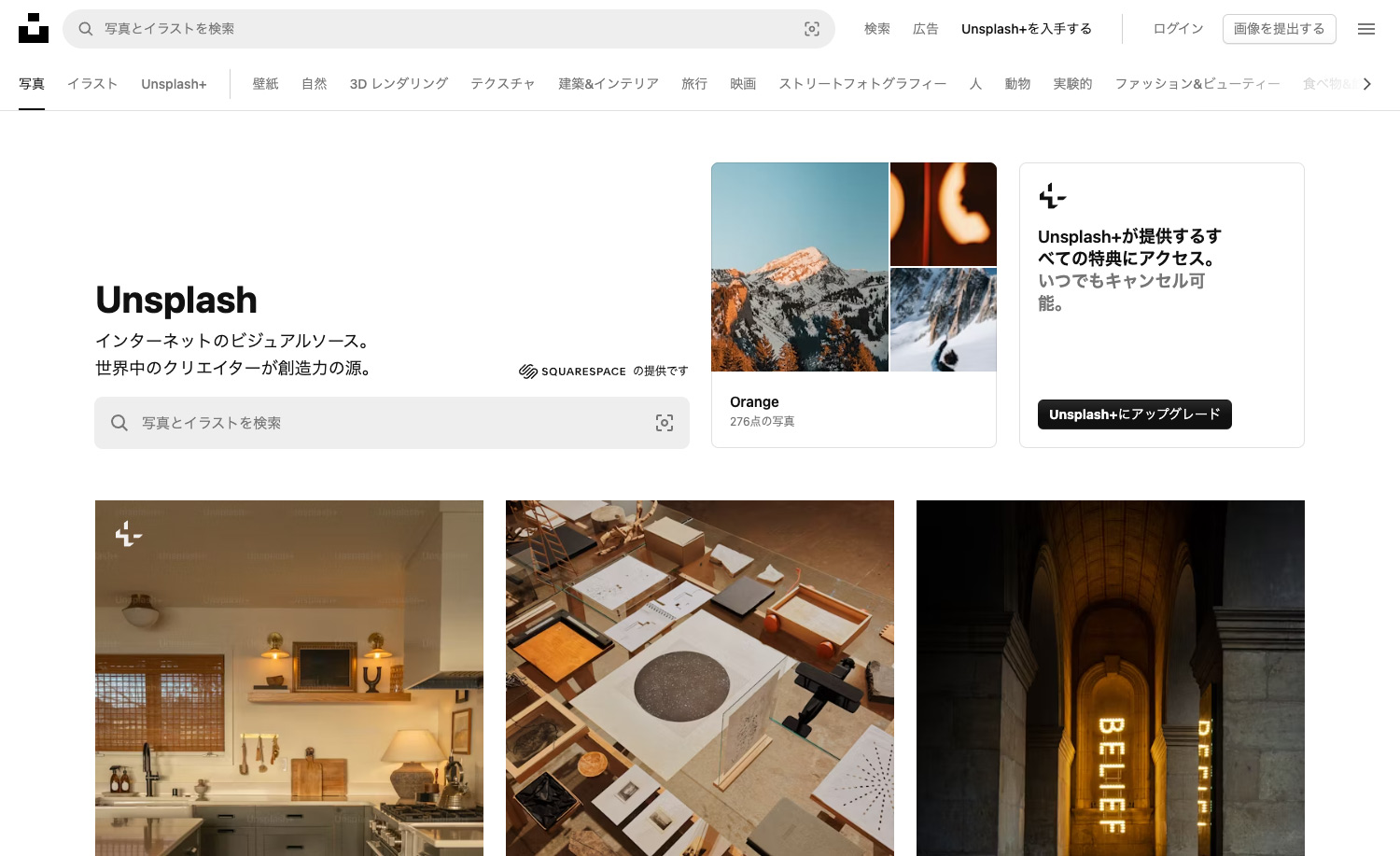
Task: Click the magnifier icon in hero search box
Action: tap(119, 423)
